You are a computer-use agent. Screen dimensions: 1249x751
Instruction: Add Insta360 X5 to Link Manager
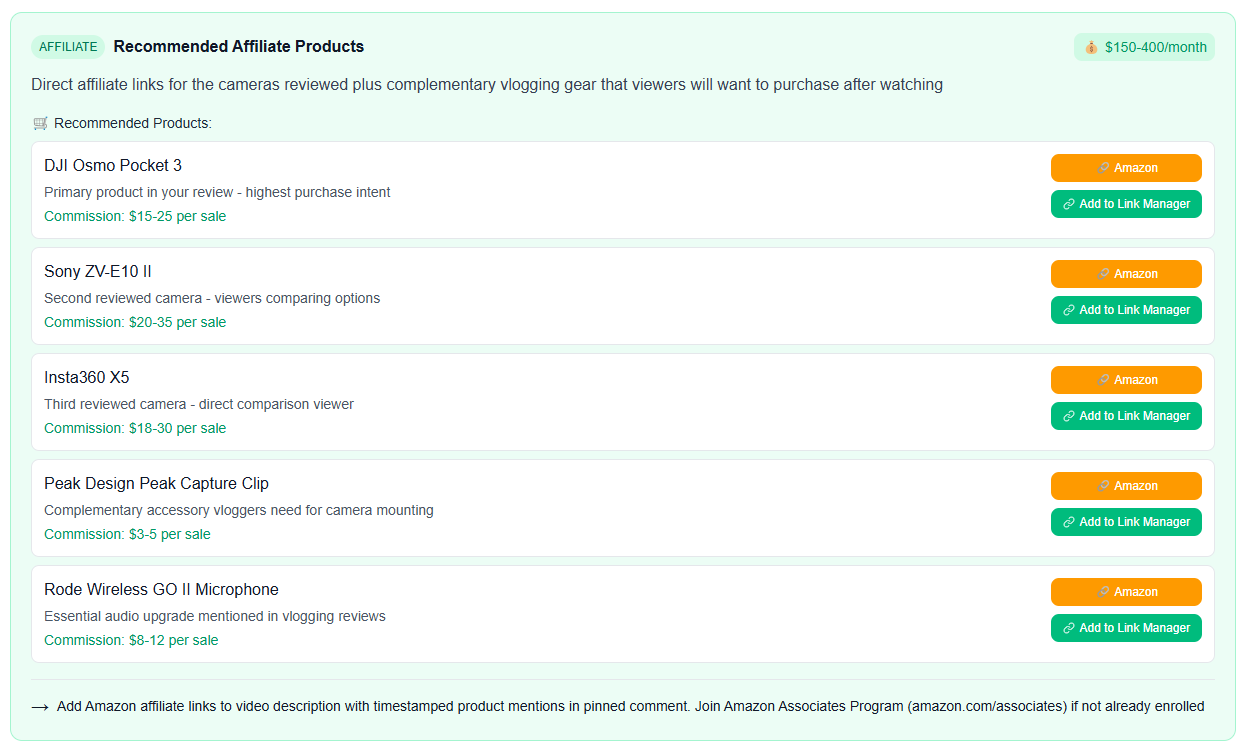(x=1125, y=416)
